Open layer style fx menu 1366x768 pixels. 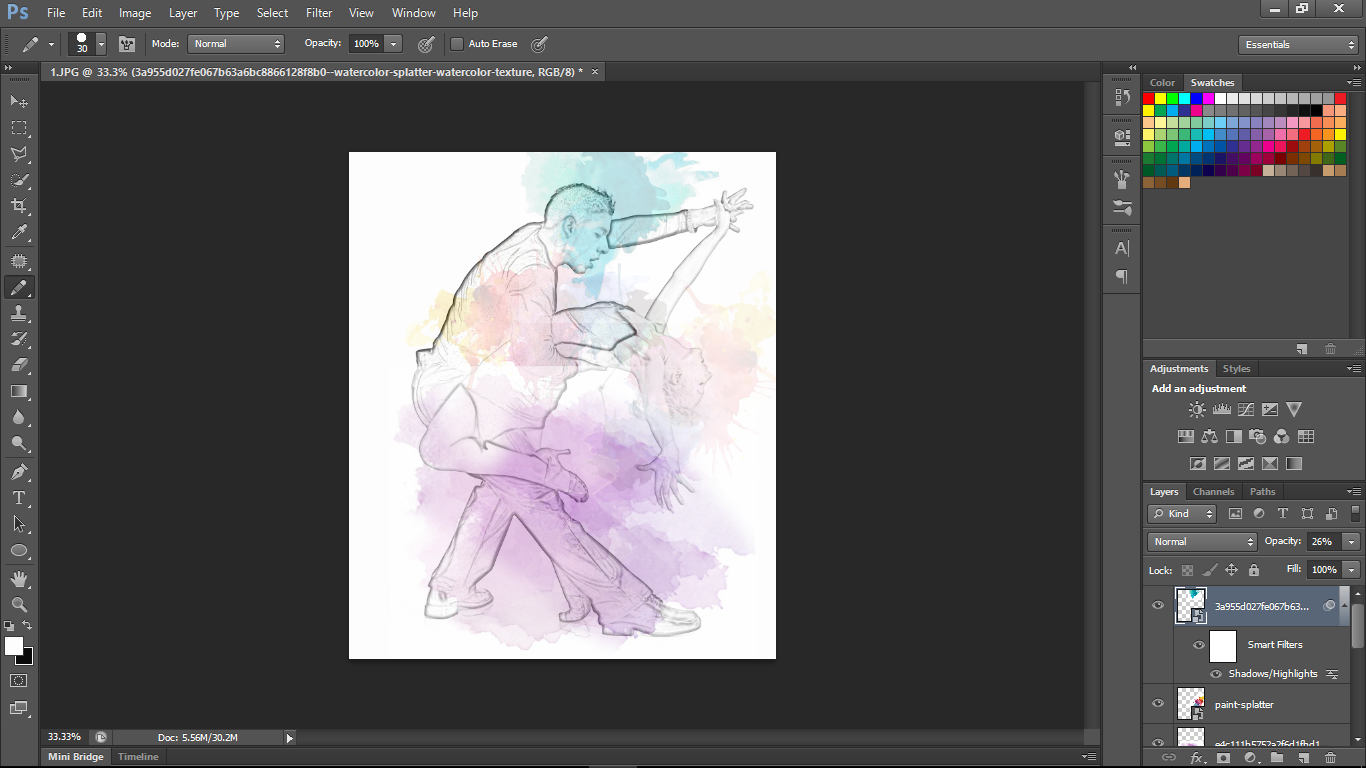[x=1196, y=759]
